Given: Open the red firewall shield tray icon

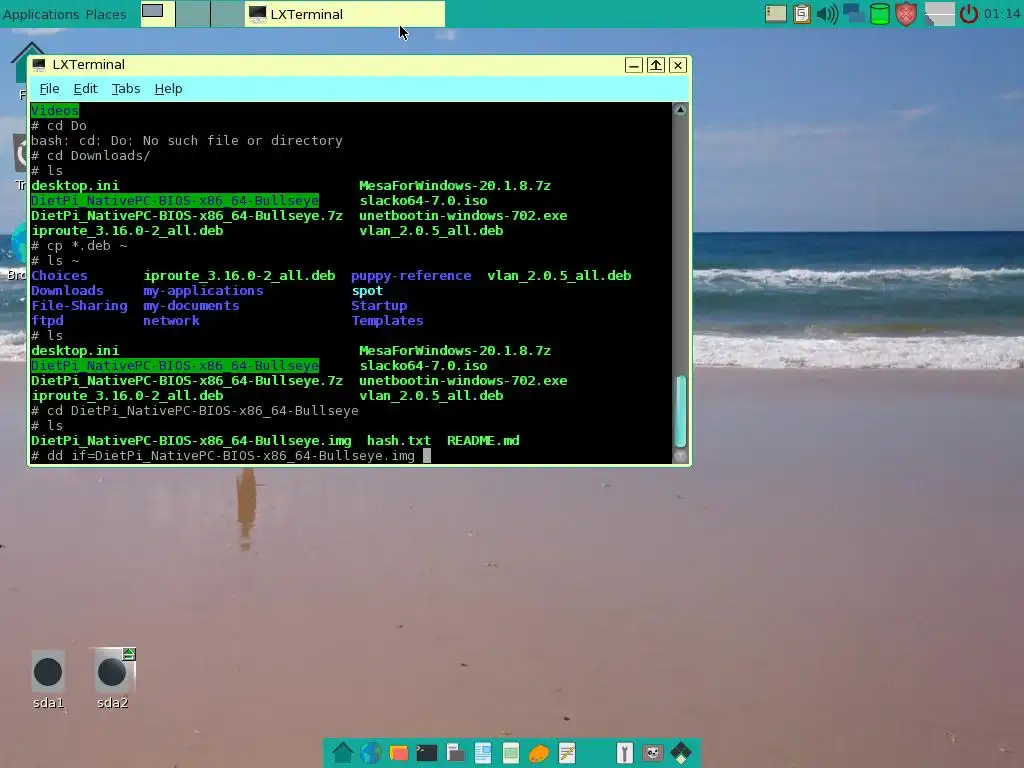Looking at the screenshot, I should pos(906,14).
